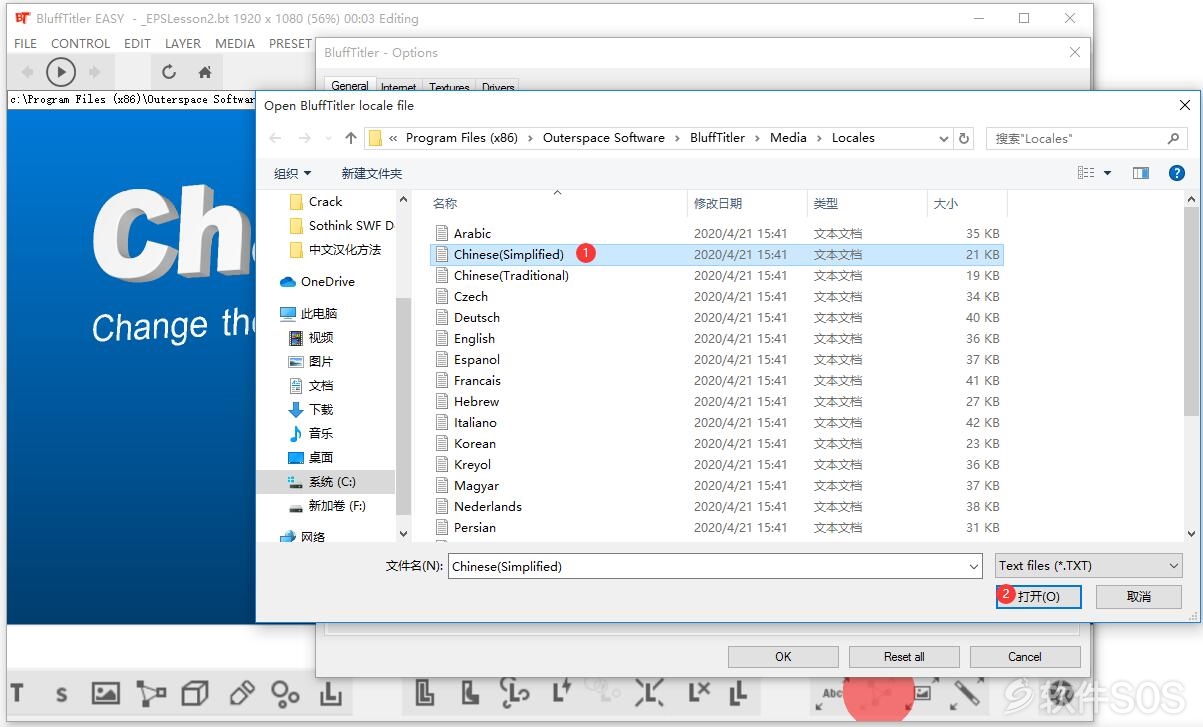Click the reload arrow icon in BluffTitler toolbar
The image size is (1203, 727).
(x=169, y=72)
